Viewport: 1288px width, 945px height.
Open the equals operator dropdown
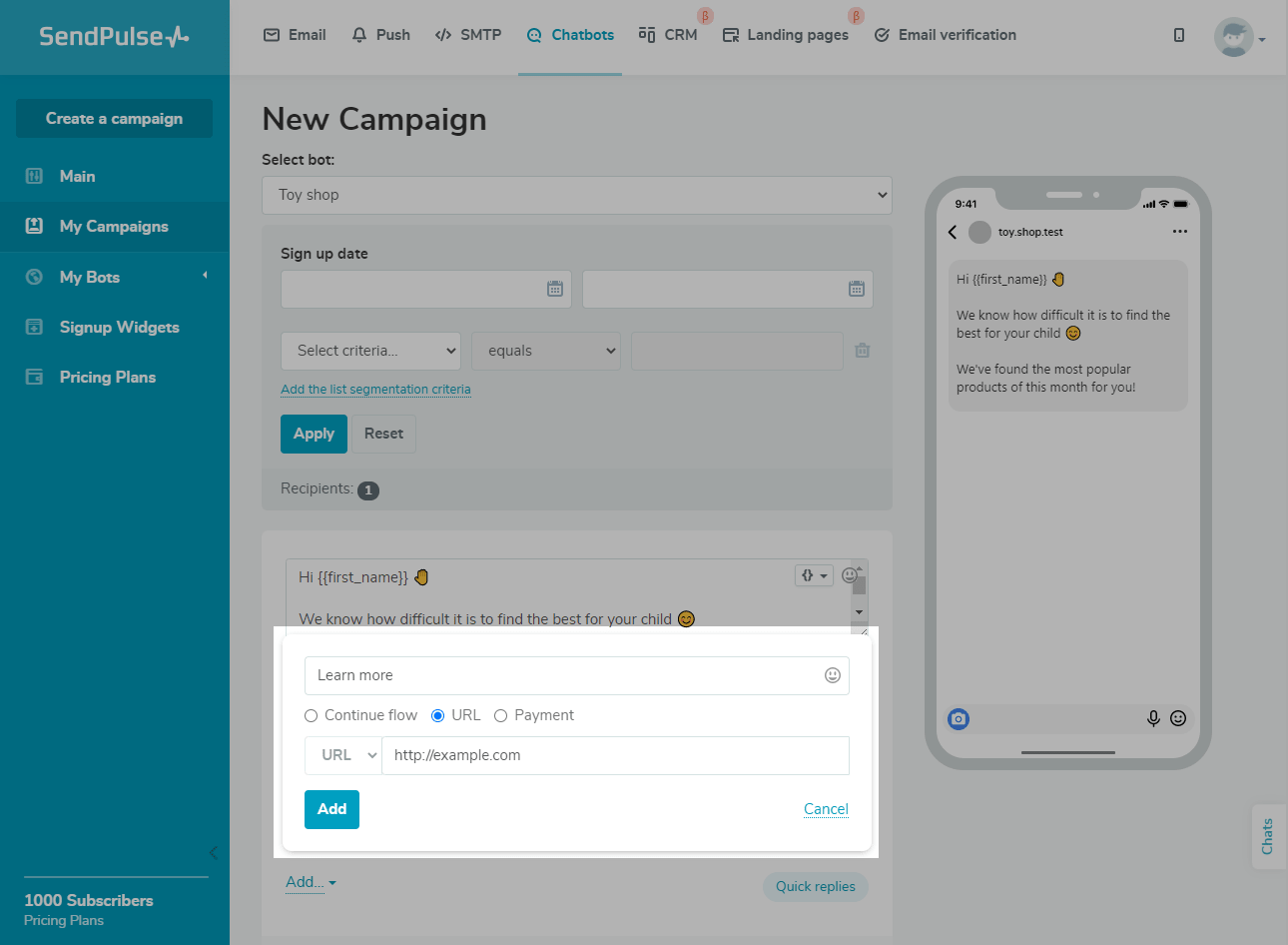point(546,351)
